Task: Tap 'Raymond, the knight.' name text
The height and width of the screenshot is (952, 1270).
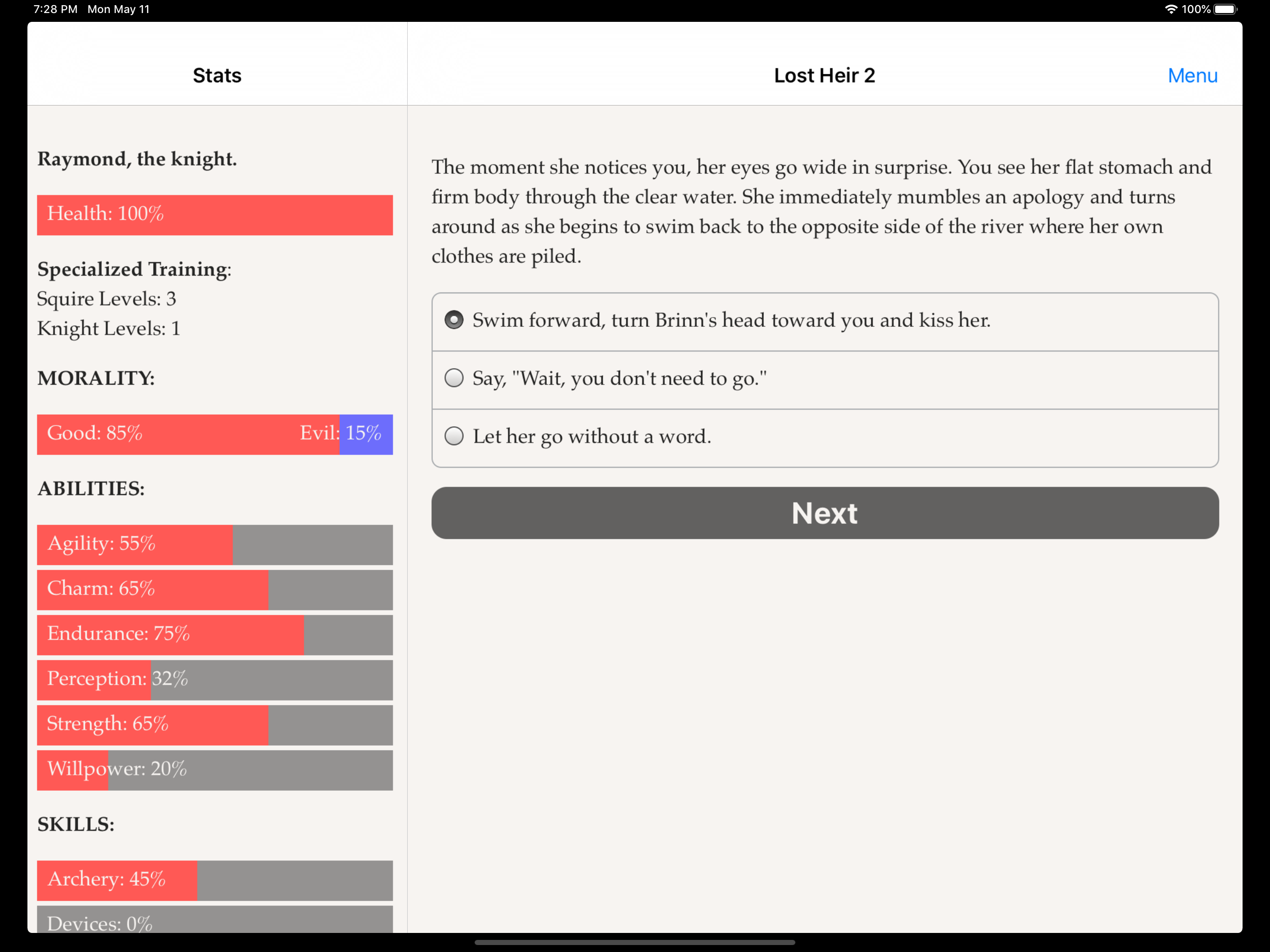Action: point(137,159)
